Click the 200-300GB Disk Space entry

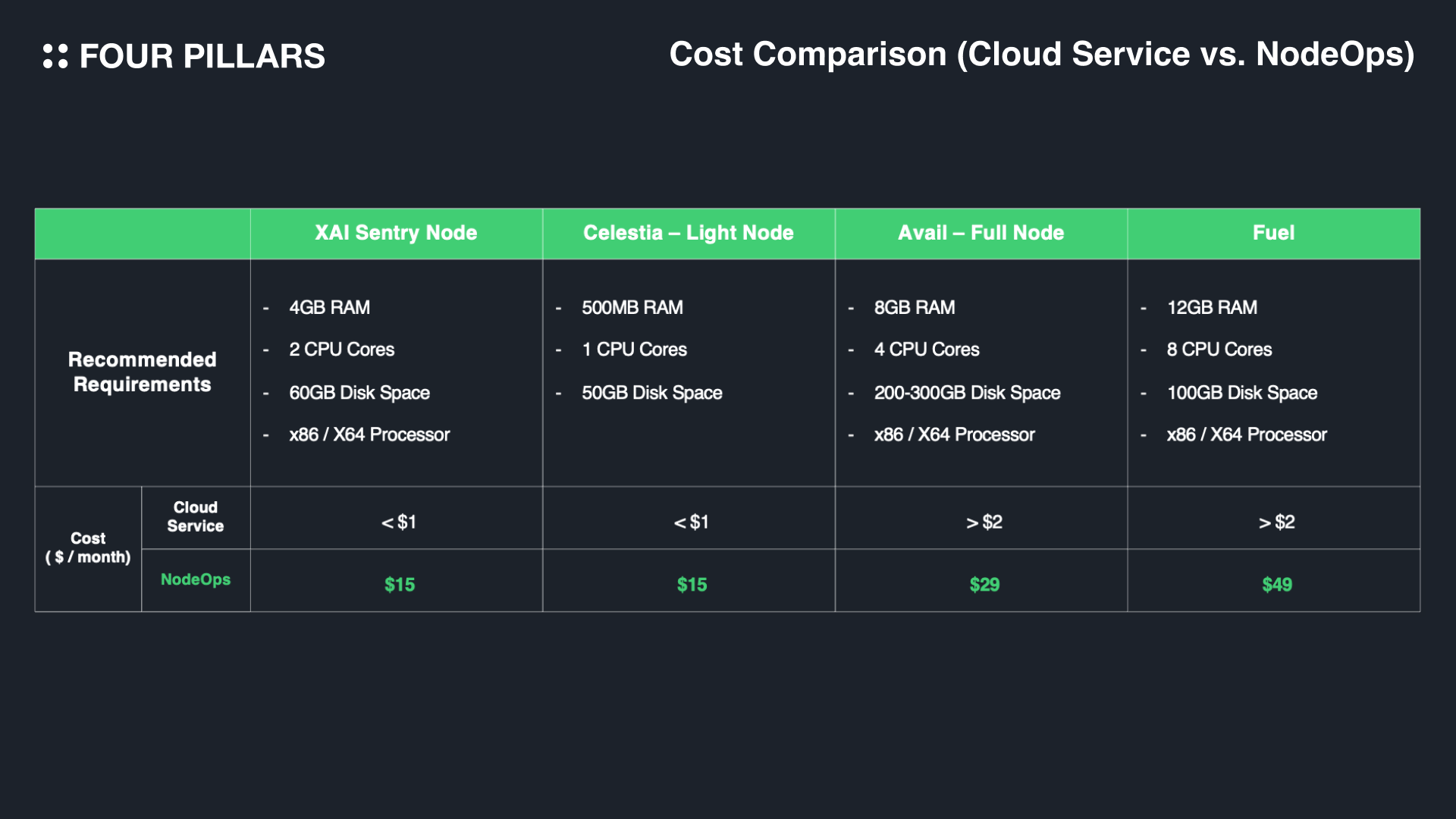[967, 393]
